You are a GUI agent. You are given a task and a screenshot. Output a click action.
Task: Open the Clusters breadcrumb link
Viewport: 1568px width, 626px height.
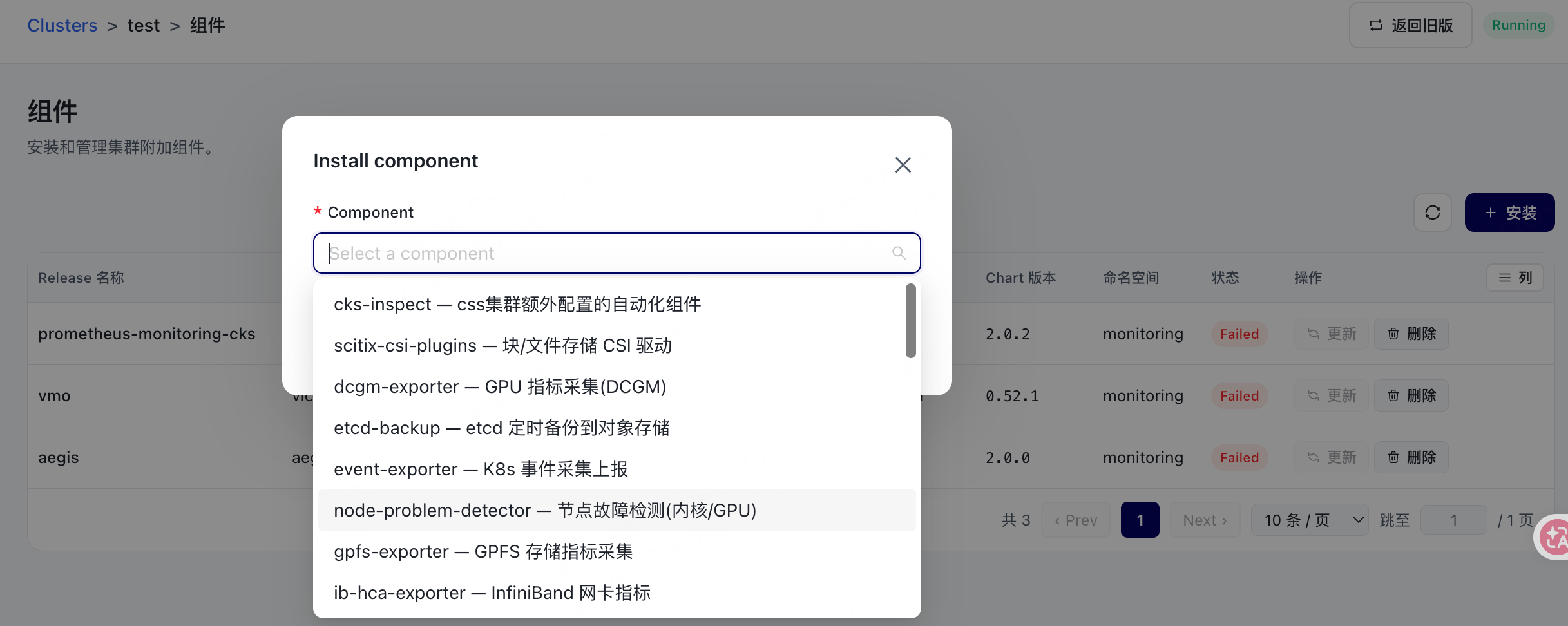62,25
